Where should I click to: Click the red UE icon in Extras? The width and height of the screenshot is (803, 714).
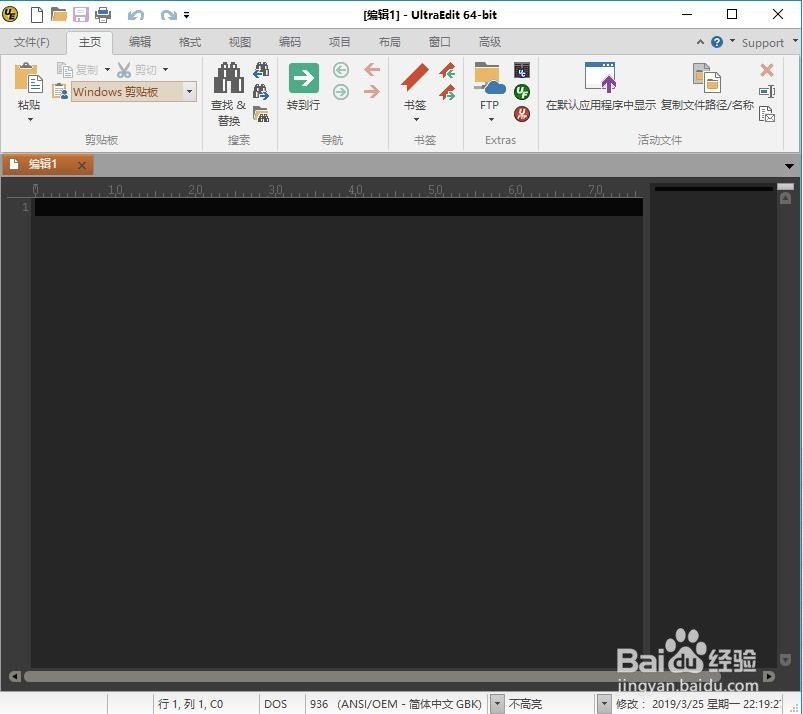click(x=522, y=114)
